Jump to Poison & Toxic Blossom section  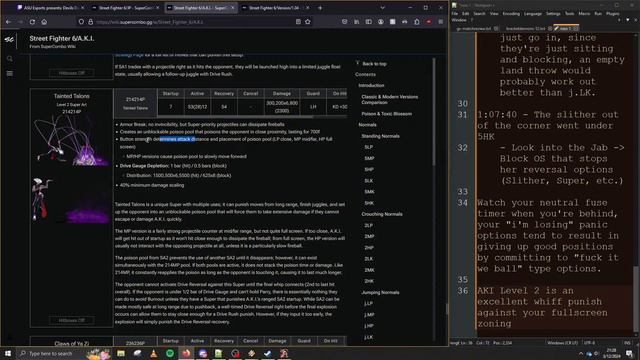pos(387,114)
